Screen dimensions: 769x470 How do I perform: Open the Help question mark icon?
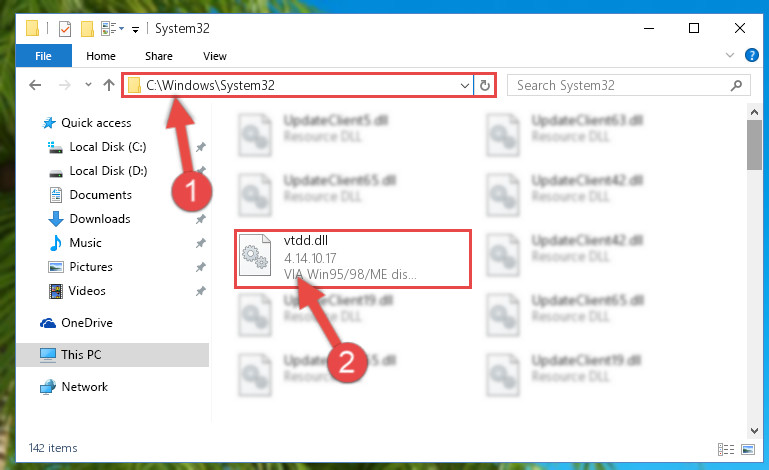point(751,55)
